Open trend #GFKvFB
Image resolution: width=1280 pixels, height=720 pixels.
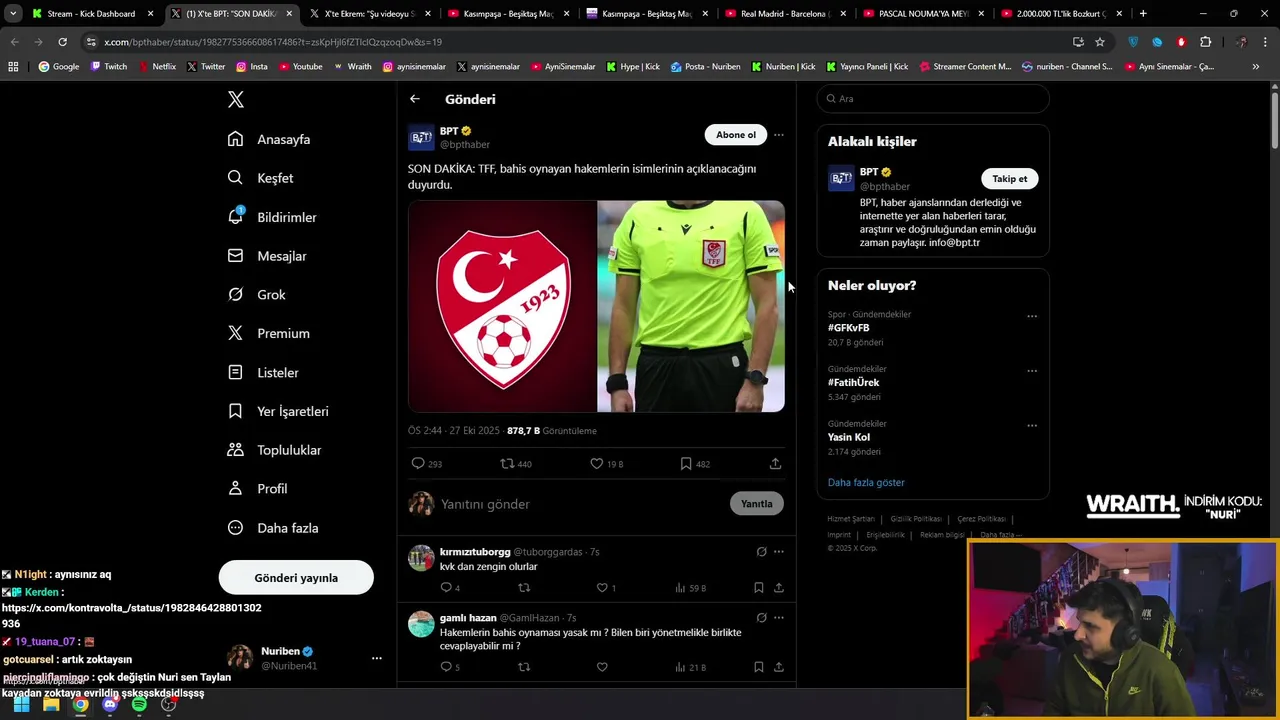coord(848,328)
